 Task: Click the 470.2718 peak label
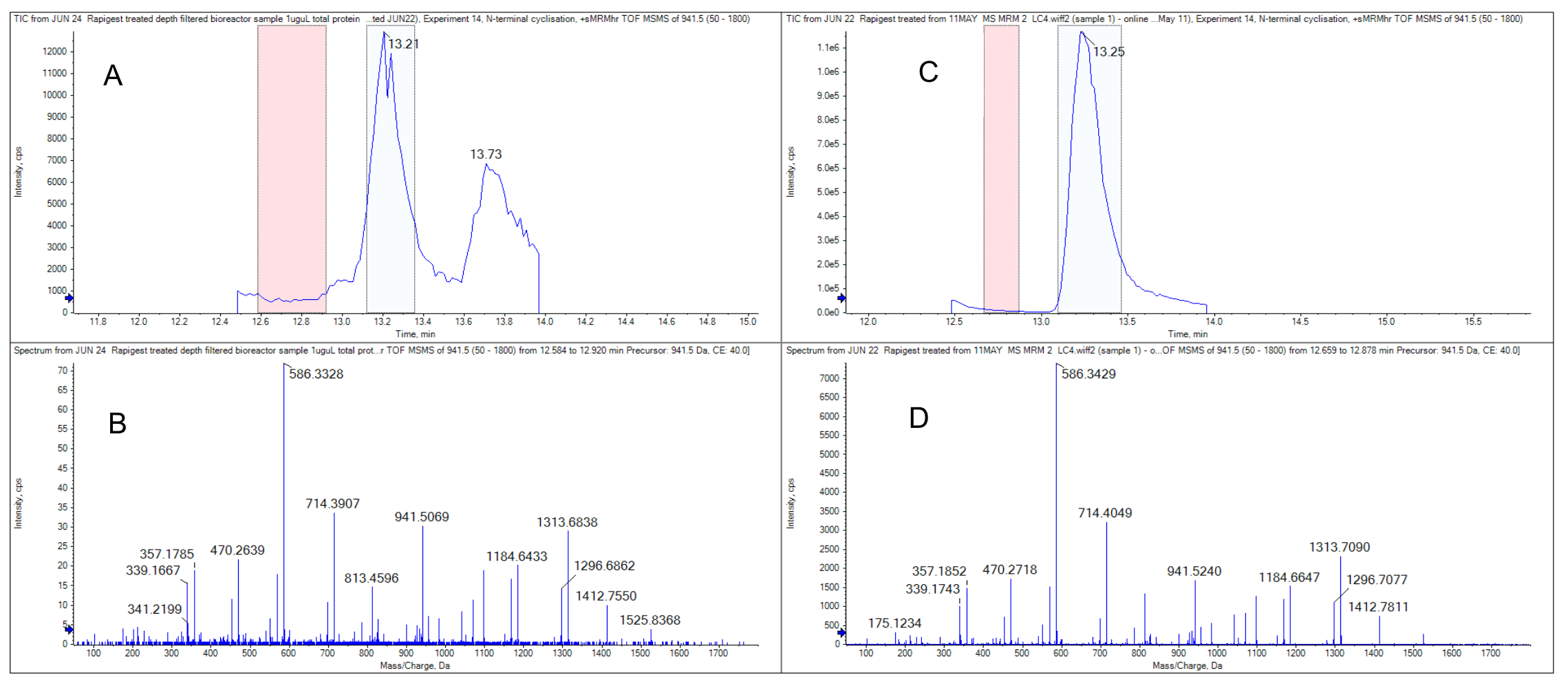1009,570
